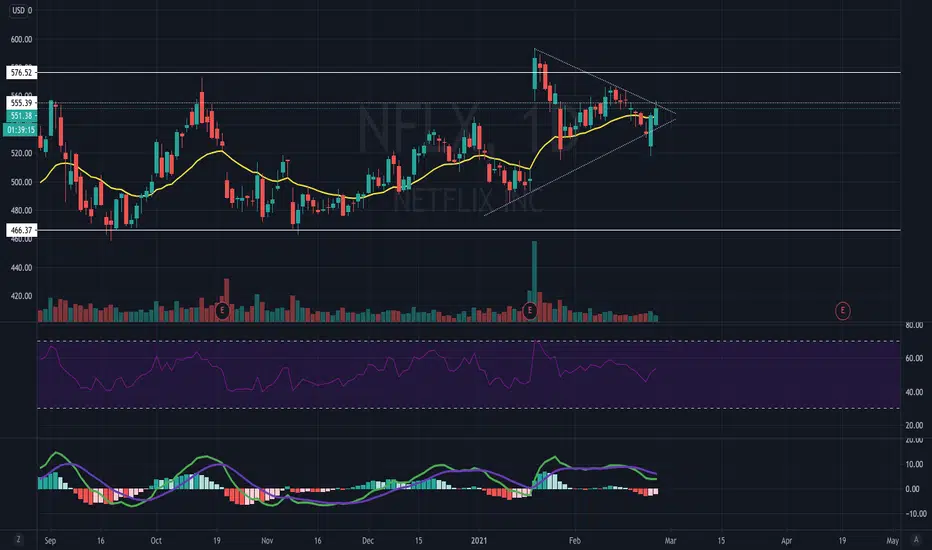Click the October earnings E marker
The image size is (932, 550).
point(222,310)
